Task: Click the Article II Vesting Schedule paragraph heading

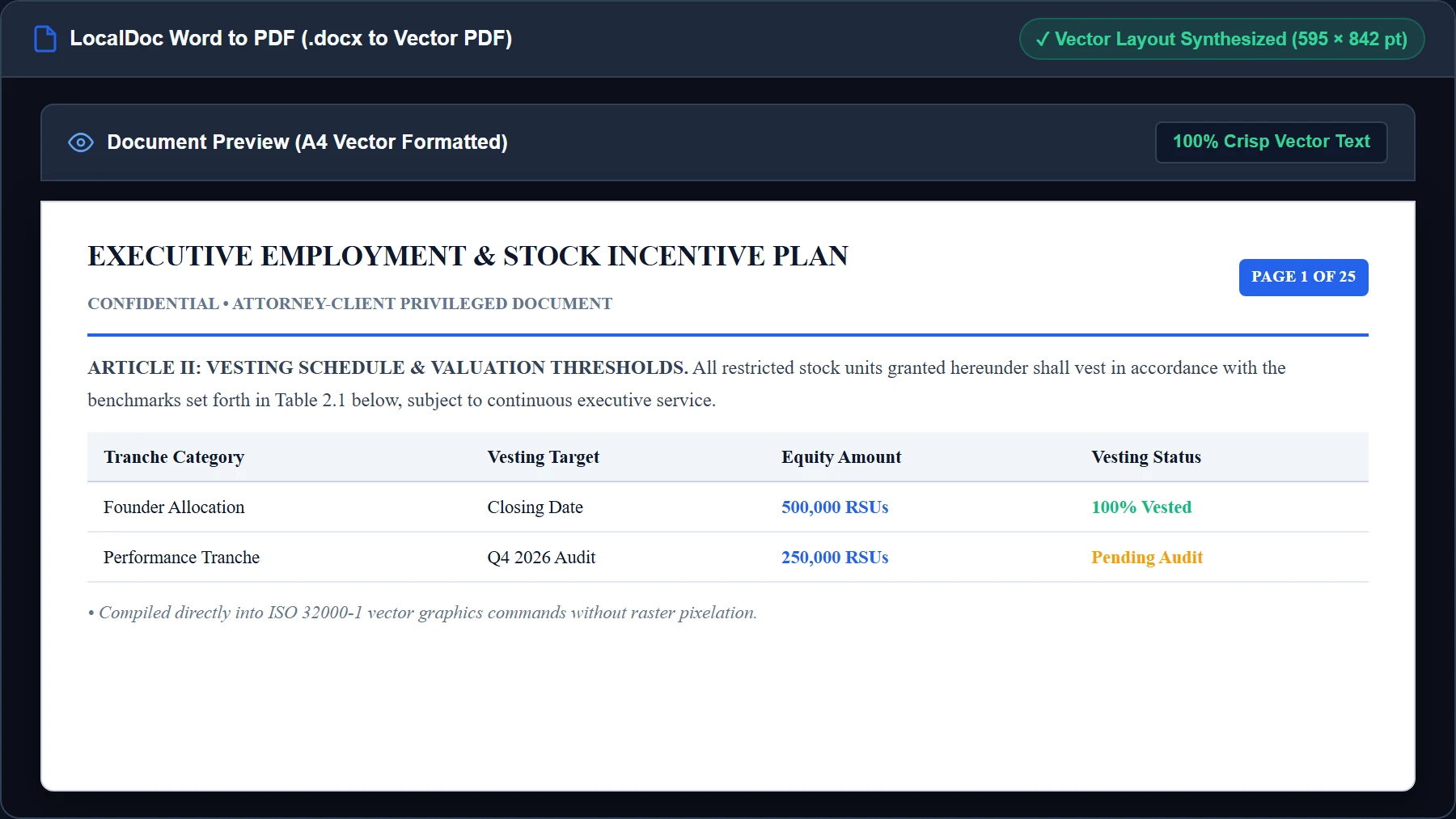Action: (387, 367)
